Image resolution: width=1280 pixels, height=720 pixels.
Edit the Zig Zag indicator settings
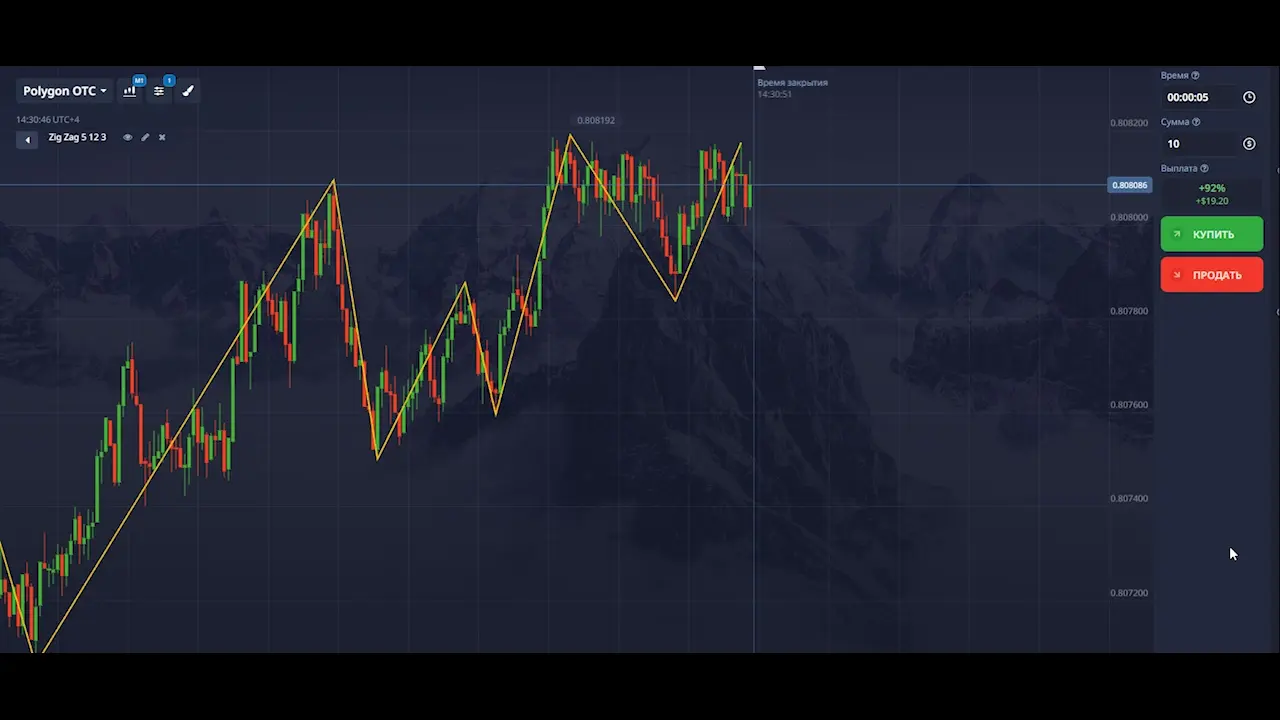[x=145, y=138]
